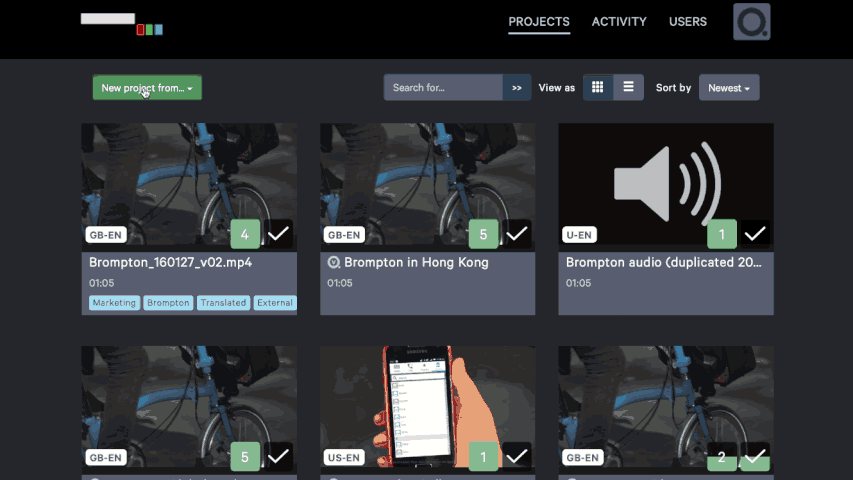Click U-EN language label on audio card
This screenshot has height=480, width=853.
tap(579, 235)
